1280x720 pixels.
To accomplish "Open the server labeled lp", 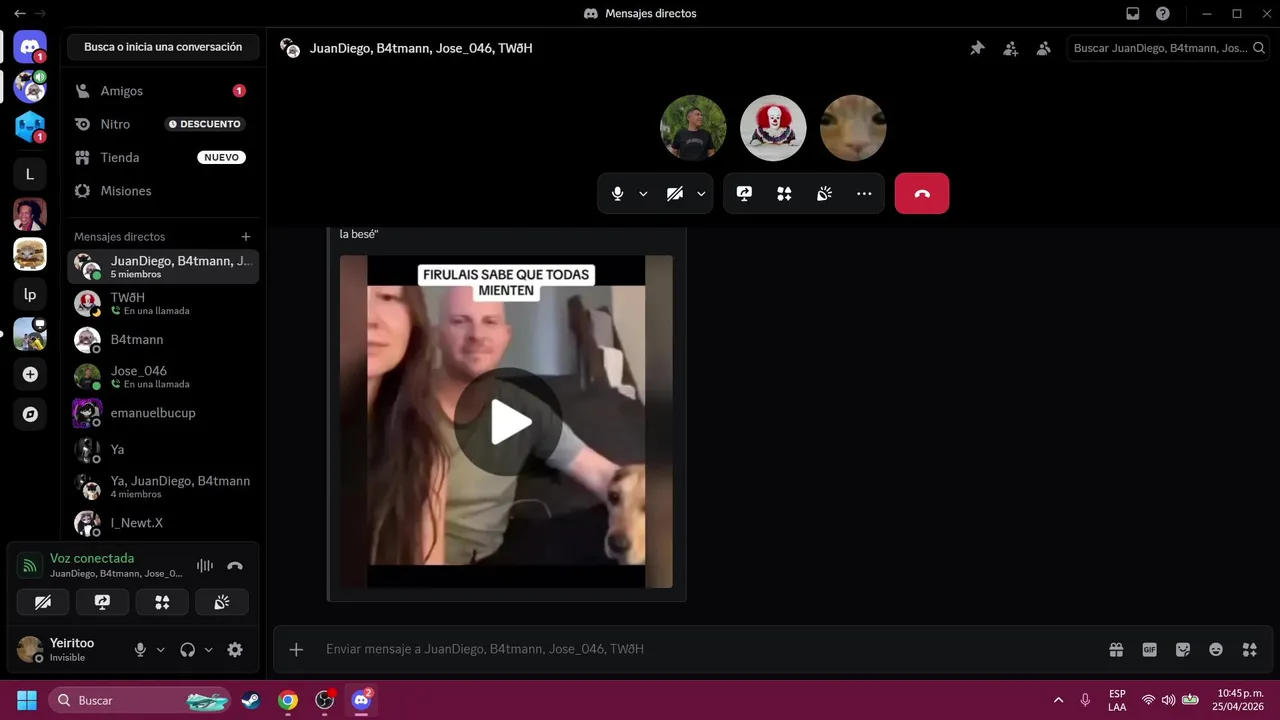I will coord(30,294).
